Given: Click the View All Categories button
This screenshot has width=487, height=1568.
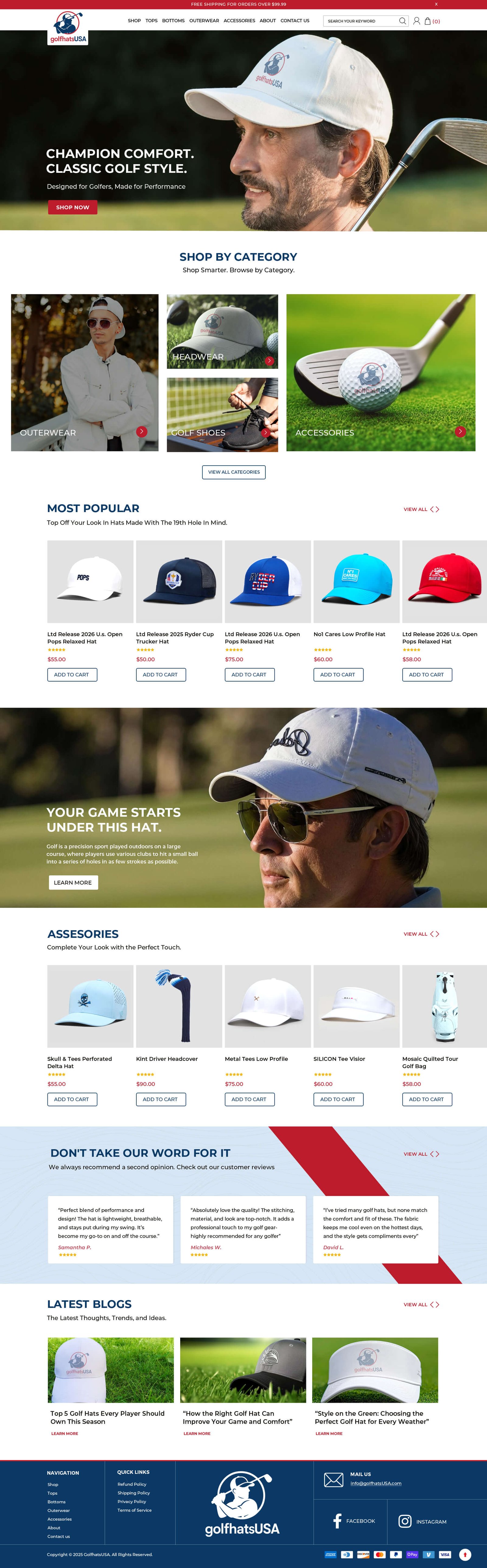Looking at the screenshot, I should click(234, 472).
